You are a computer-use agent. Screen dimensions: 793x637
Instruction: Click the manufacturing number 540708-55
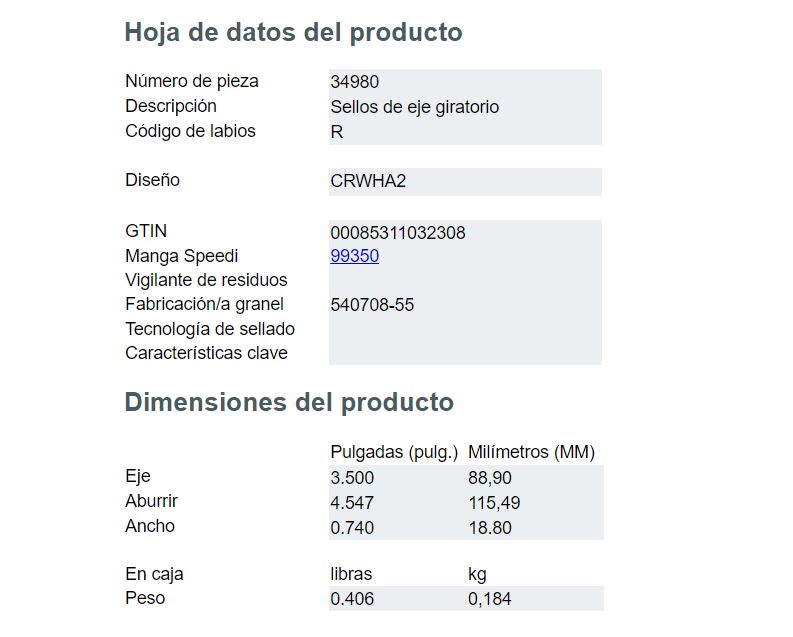(372, 305)
